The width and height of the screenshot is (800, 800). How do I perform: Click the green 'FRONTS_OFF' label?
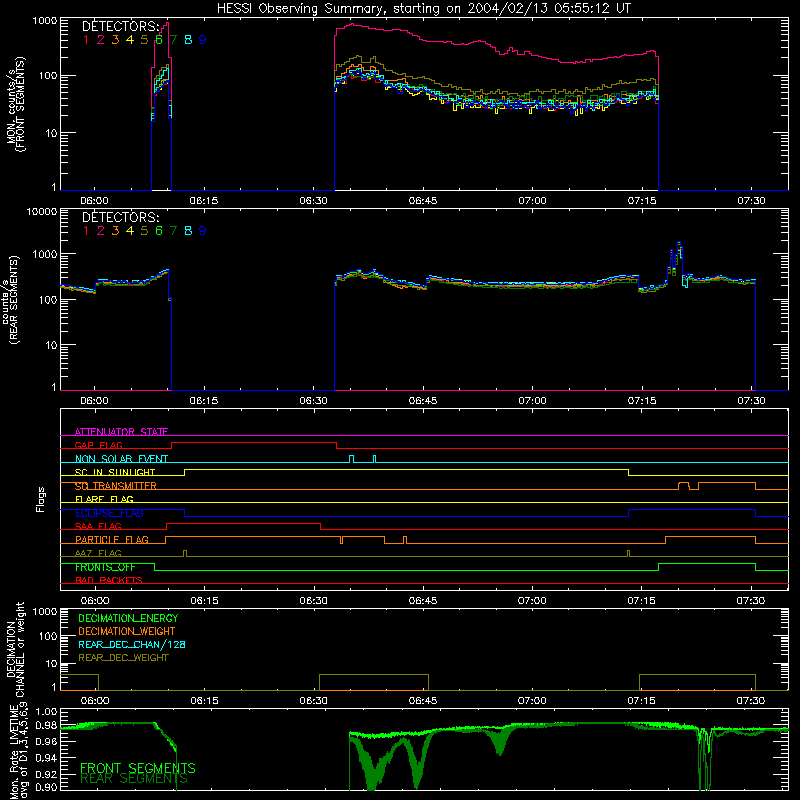(105, 567)
